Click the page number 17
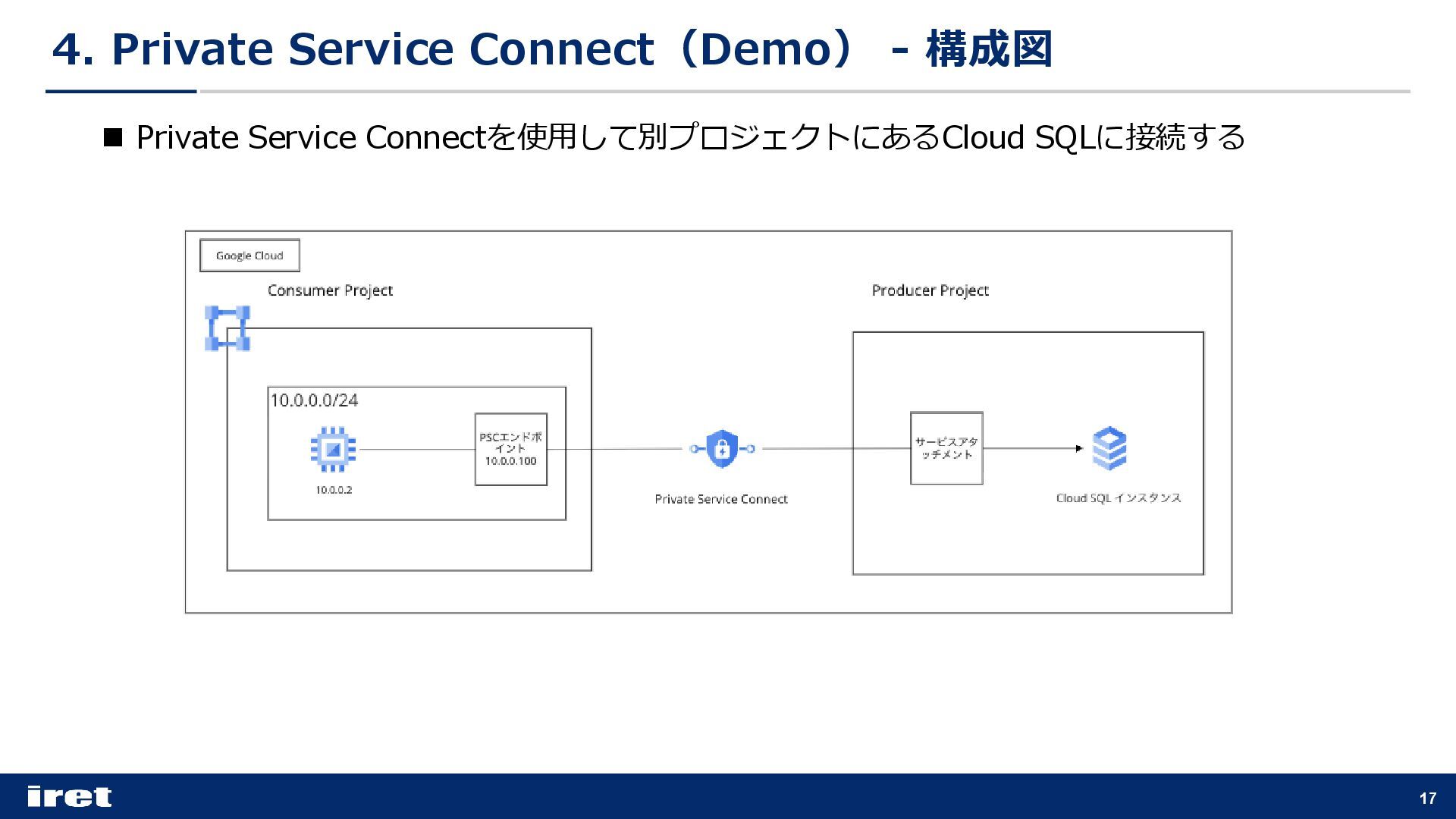 click(x=1428, y=798)
